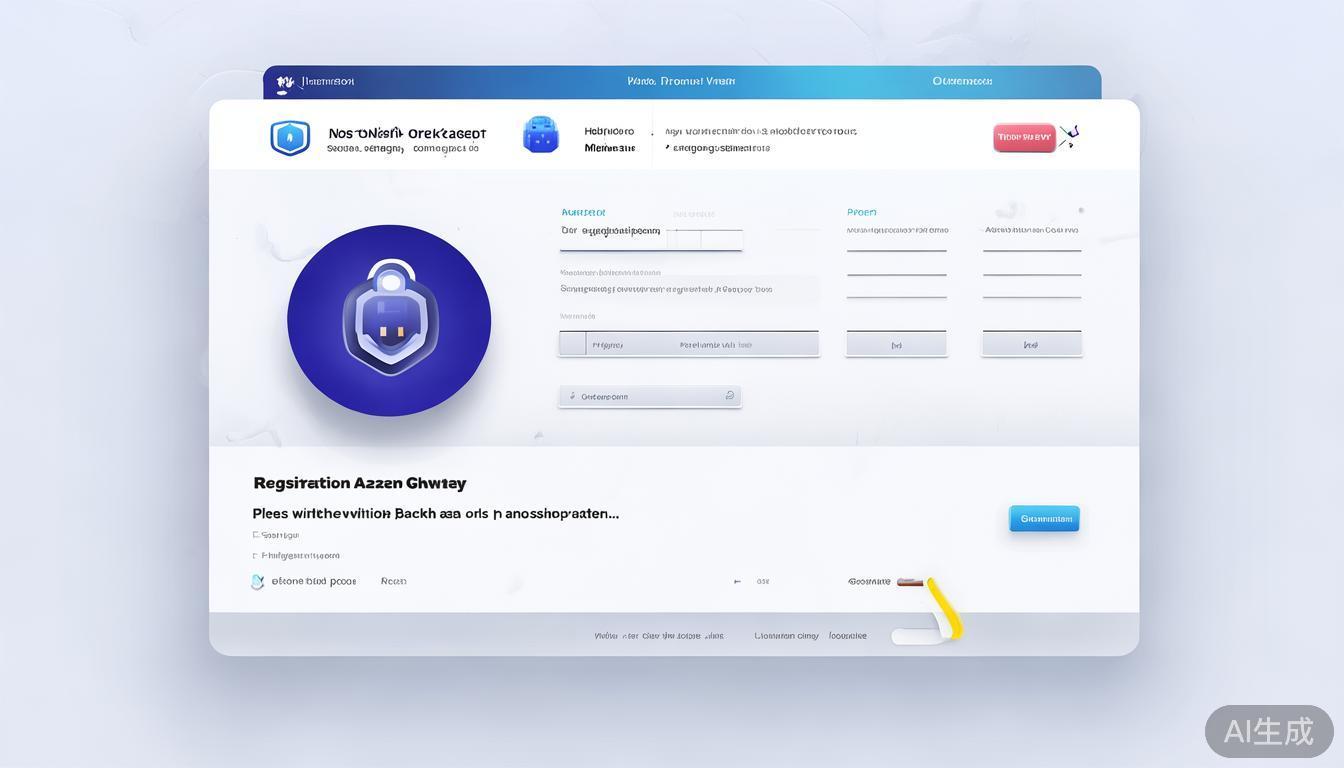Select the right tab in the top blue bar
Image resolution: width=1344 pixels, height=768 pixels.
[962, 82]
